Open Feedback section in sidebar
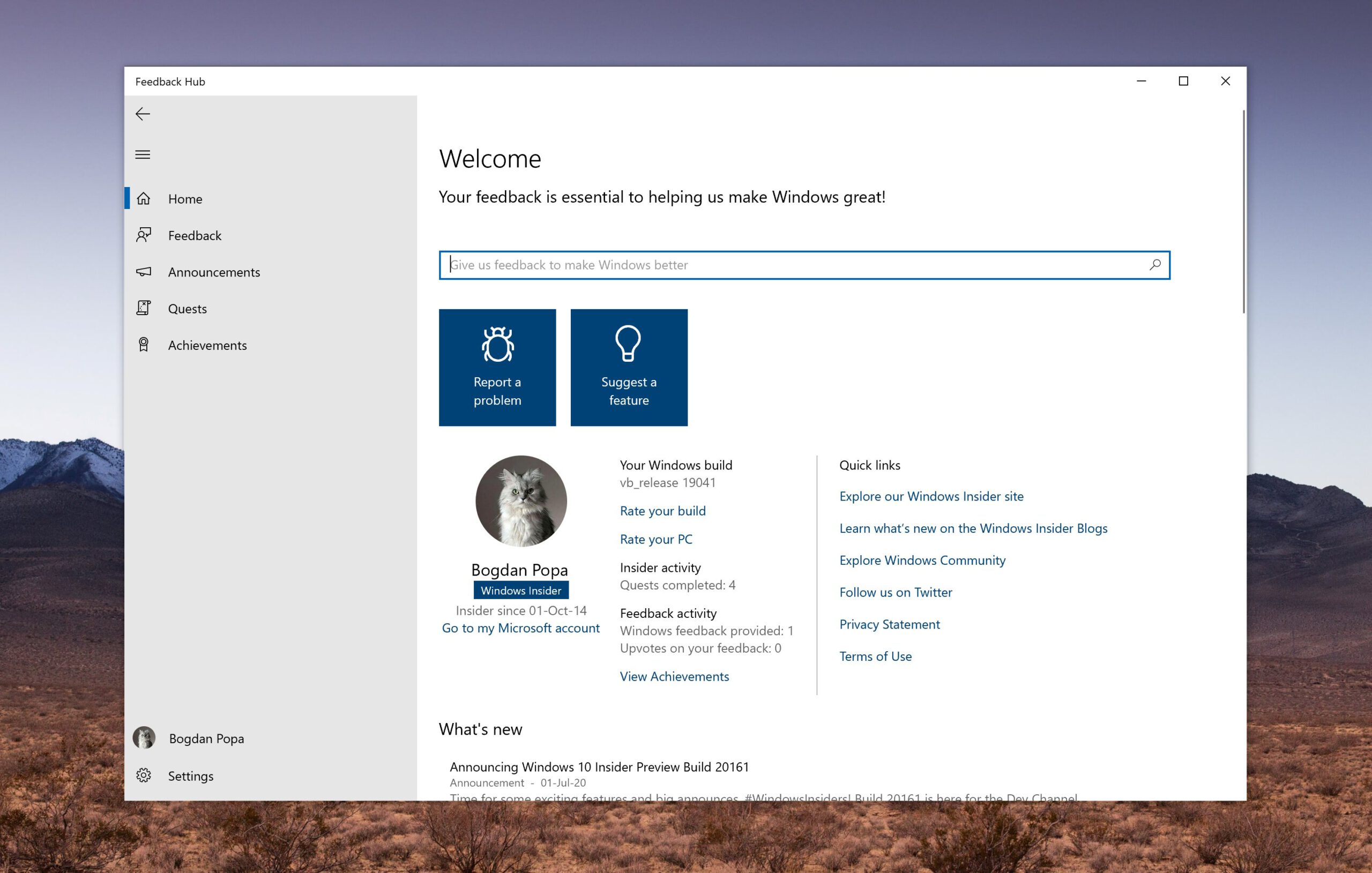The image size is (1372, 873). (271, 235)
